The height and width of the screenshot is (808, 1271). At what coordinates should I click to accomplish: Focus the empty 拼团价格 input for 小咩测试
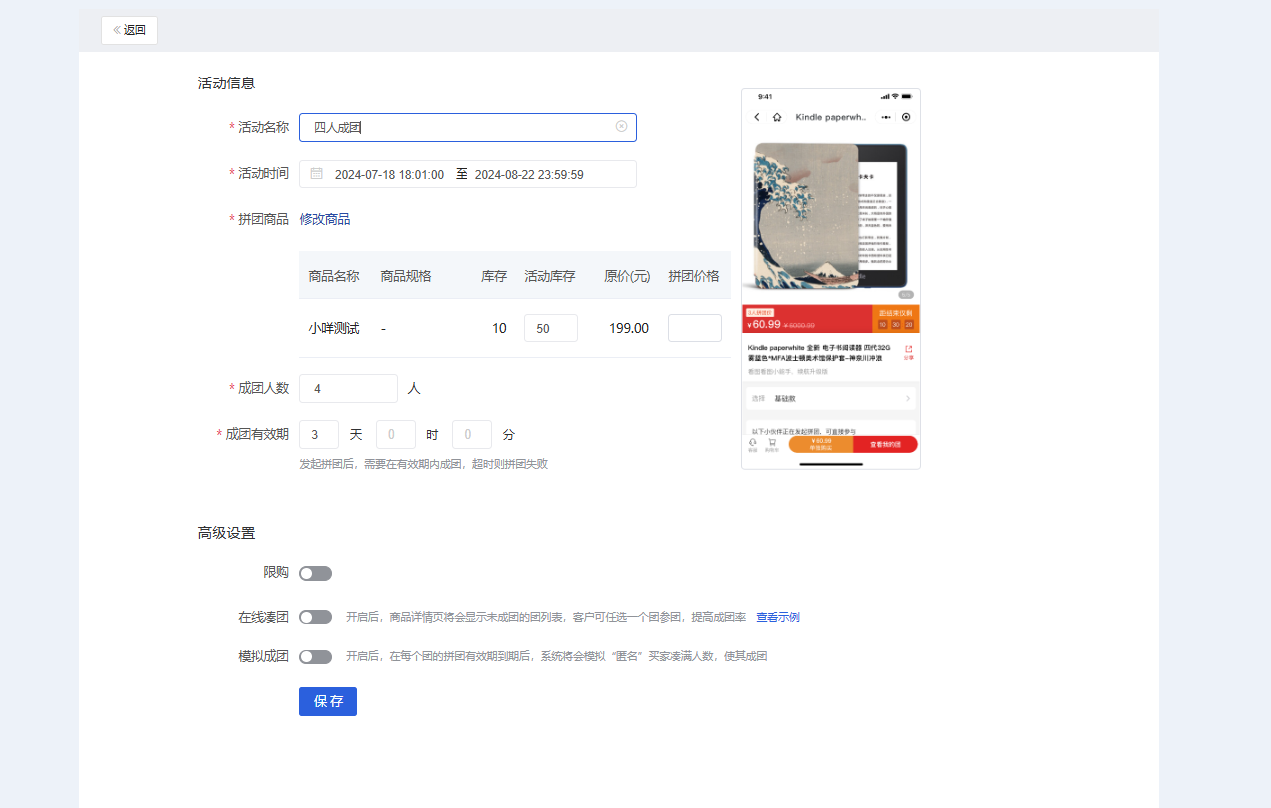694,328
